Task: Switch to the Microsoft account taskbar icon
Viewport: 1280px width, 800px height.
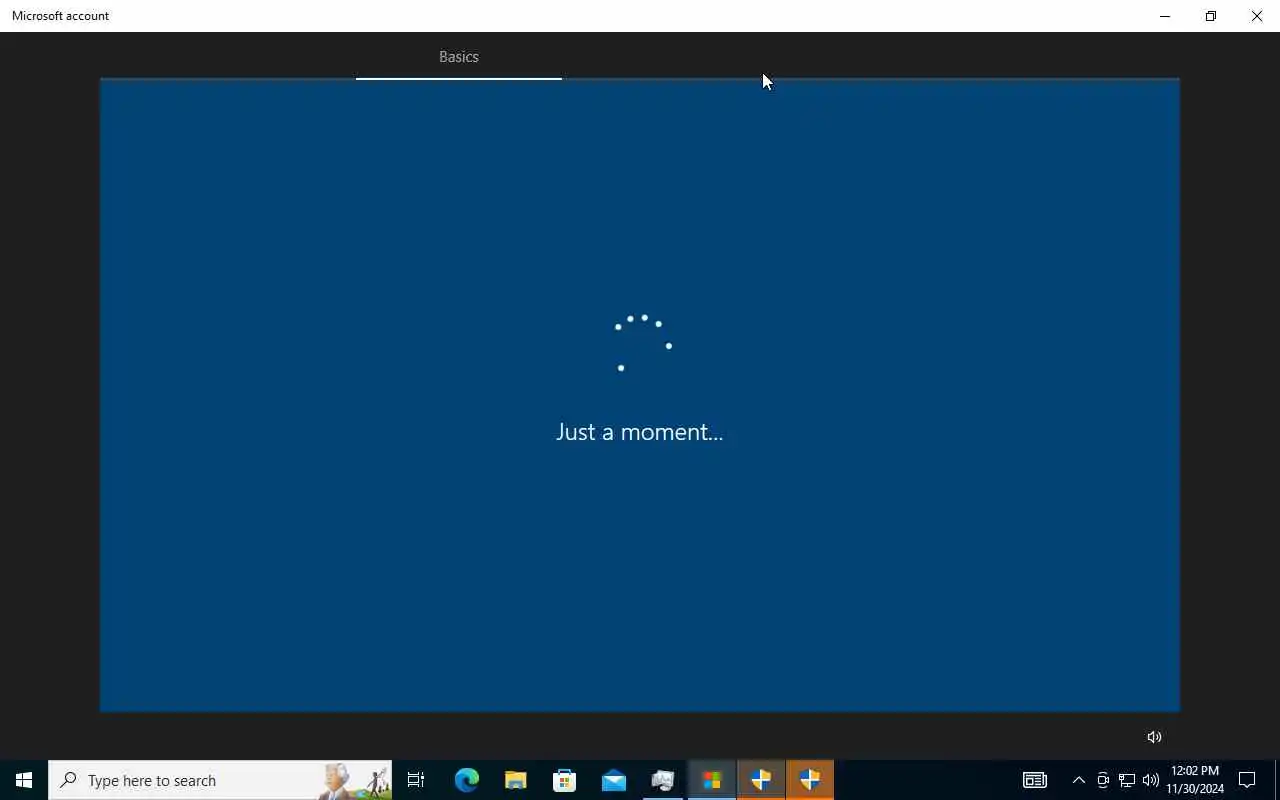Action: pyautogui.click(x=712, y=780)
